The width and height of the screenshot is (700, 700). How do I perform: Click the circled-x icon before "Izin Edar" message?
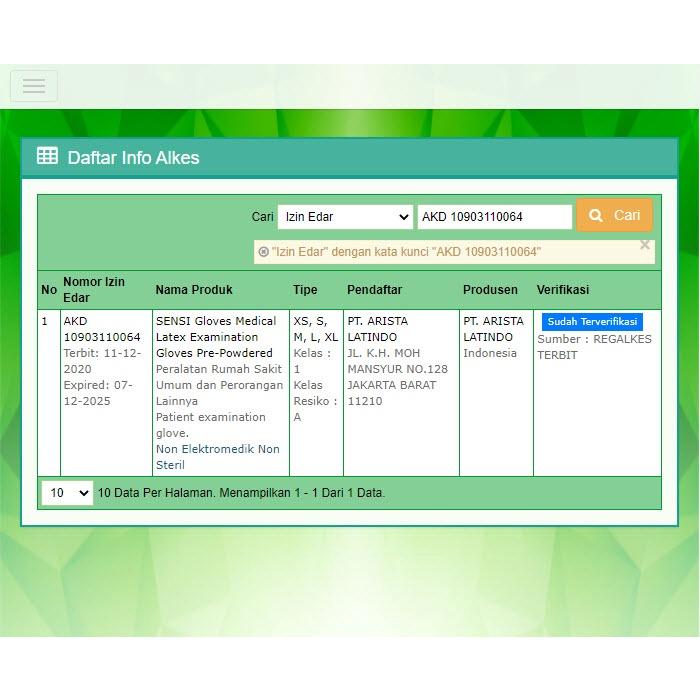[x=263, y=252]
